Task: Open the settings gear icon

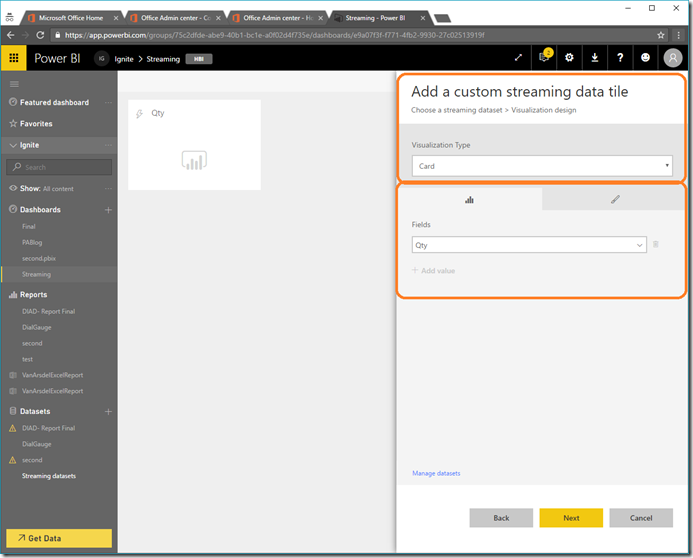Action: point(569,58)
